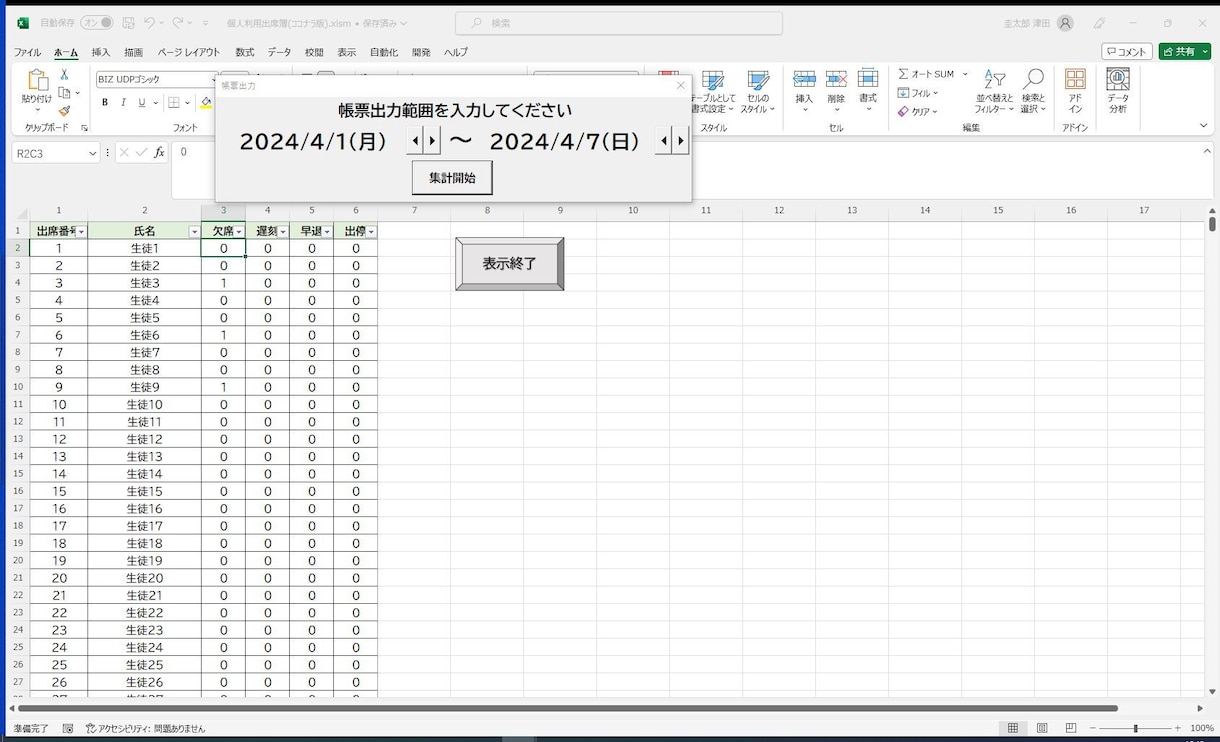The height and width of the screenshot is (742, 1220).
Task: Click the Data Analysis (データ分析) icon
Action: pos(1118,80)
